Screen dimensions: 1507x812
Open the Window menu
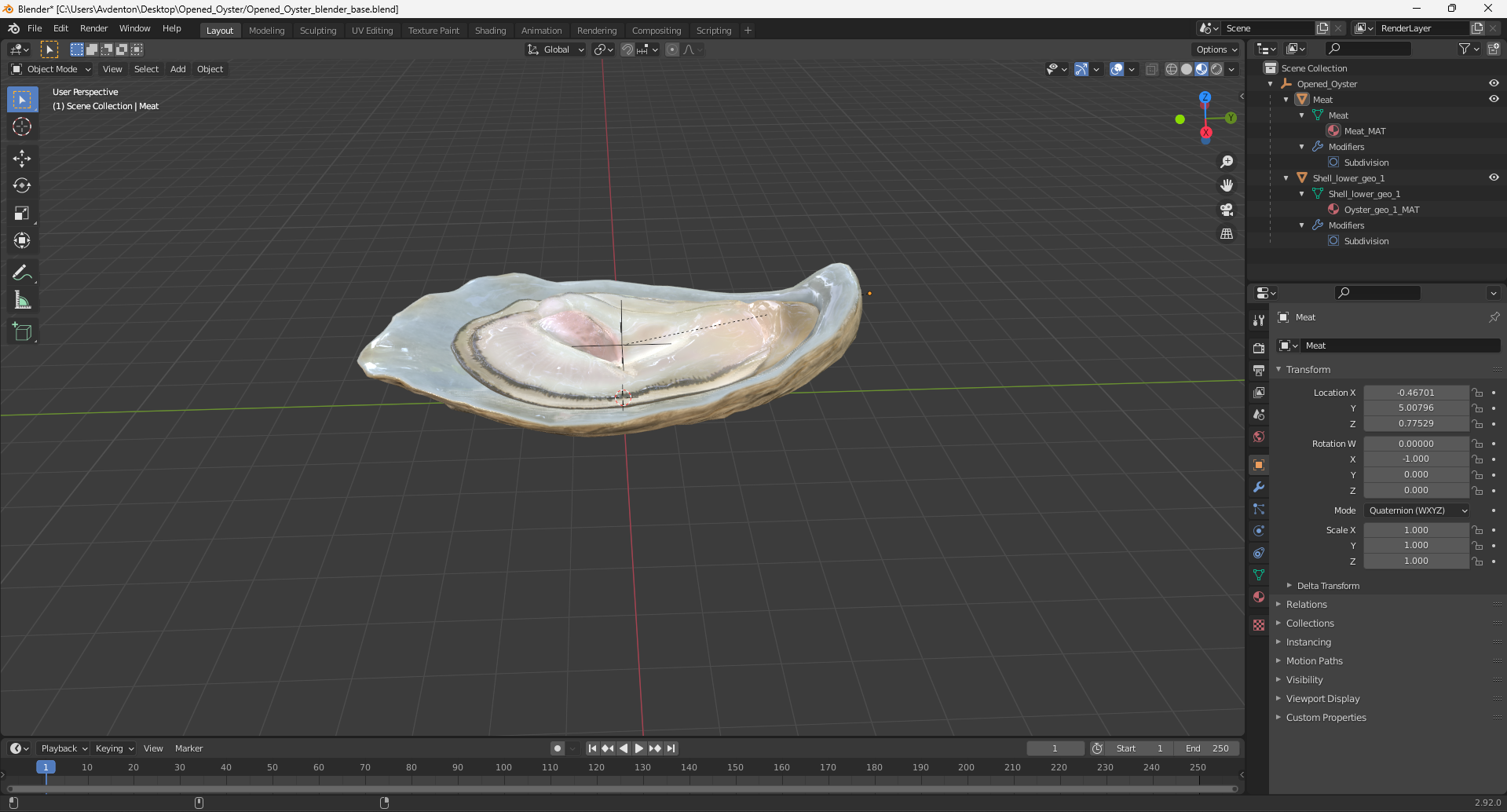point(134,28)
